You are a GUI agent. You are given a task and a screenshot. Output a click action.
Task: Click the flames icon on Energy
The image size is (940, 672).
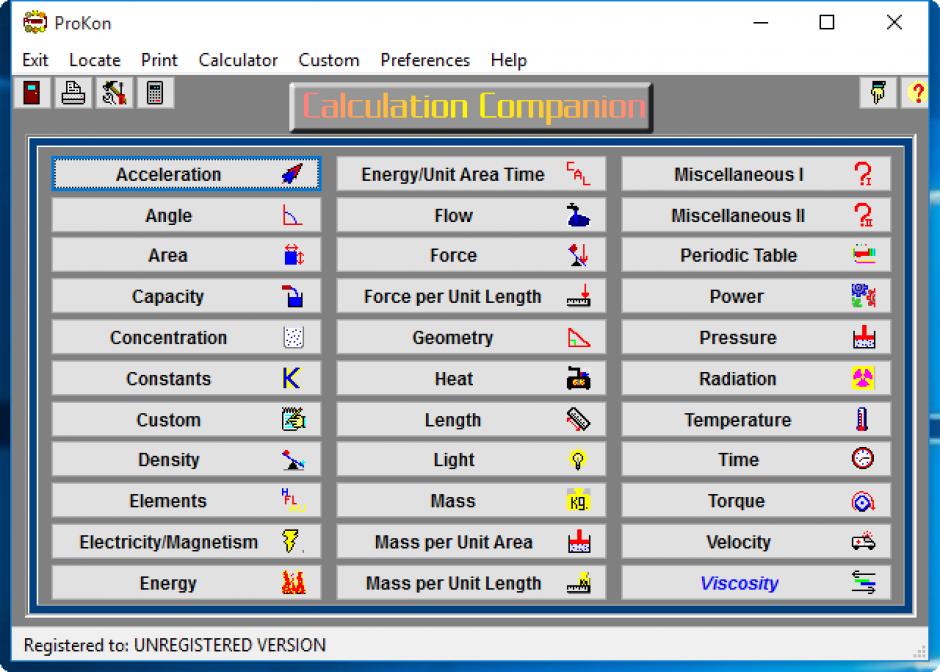[294, 582]
